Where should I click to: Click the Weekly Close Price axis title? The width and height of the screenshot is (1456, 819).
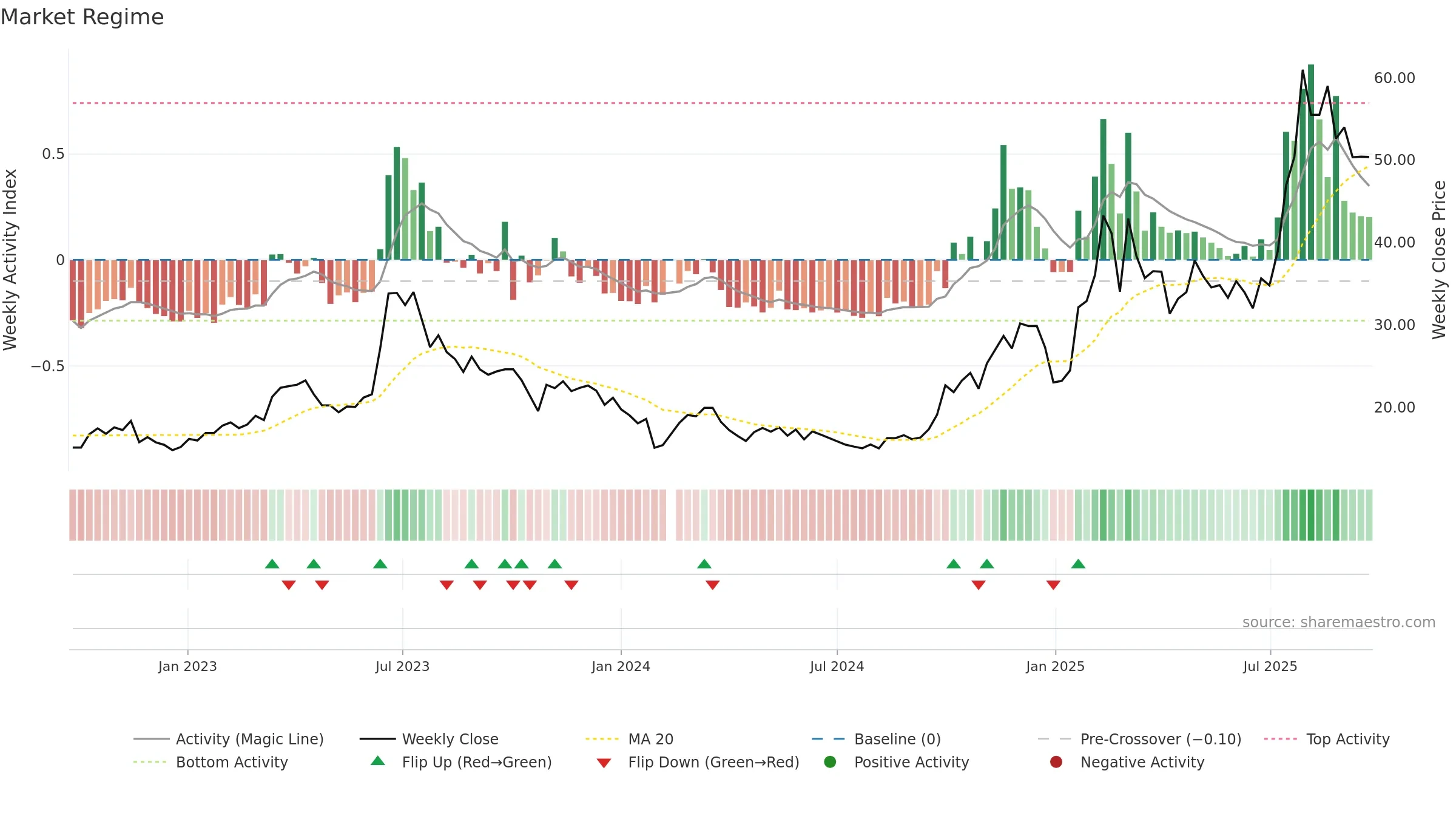(x=1439, y=260)
